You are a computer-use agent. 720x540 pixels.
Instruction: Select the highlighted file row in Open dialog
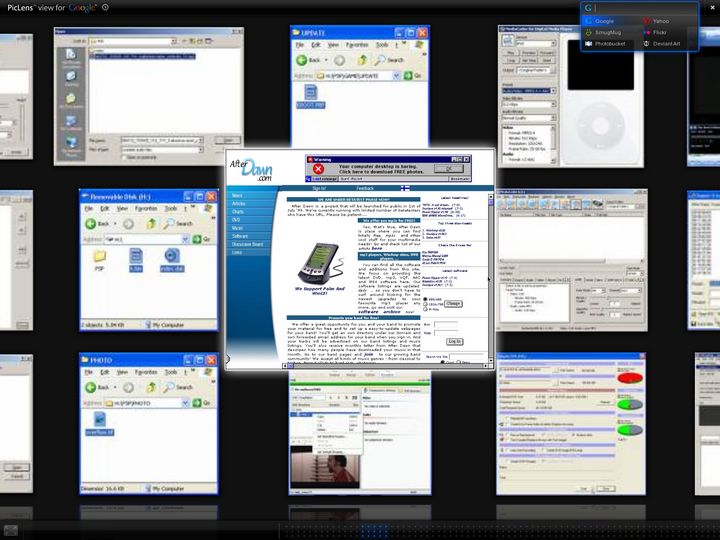coord(143,56)
